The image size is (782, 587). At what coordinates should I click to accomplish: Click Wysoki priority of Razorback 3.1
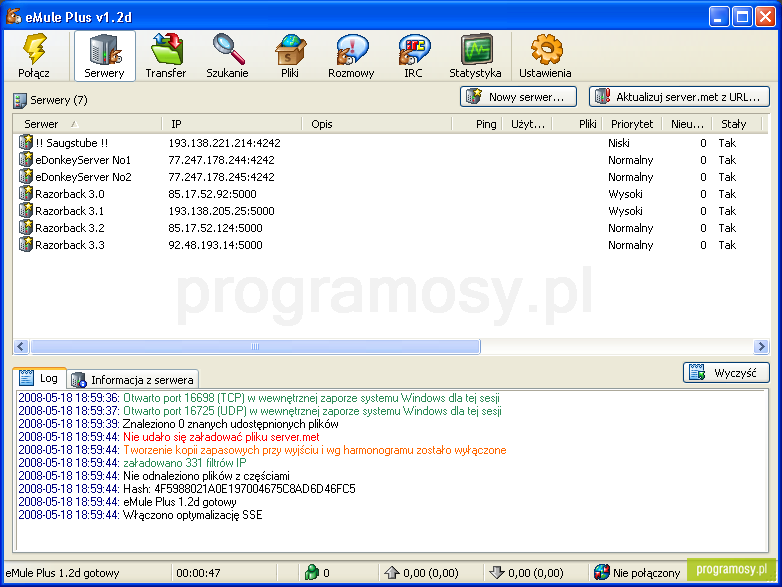tap(625, 211)
